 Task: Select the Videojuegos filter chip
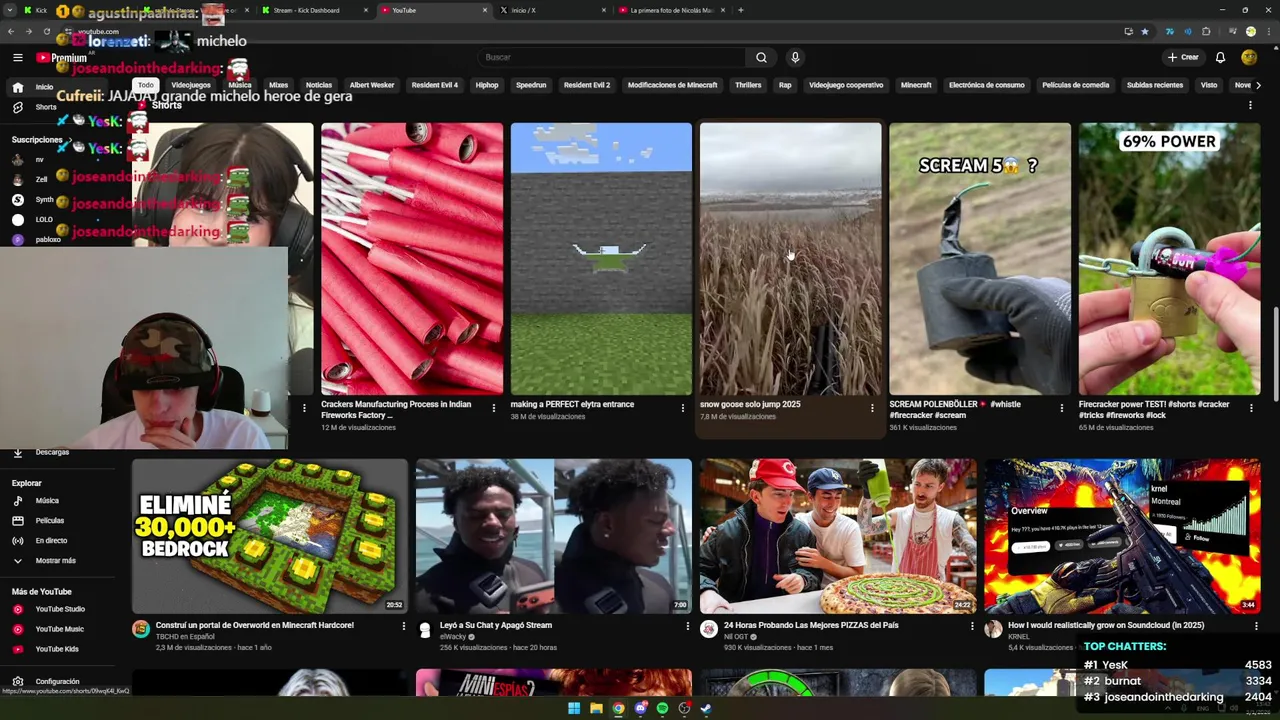coord(191,85)
